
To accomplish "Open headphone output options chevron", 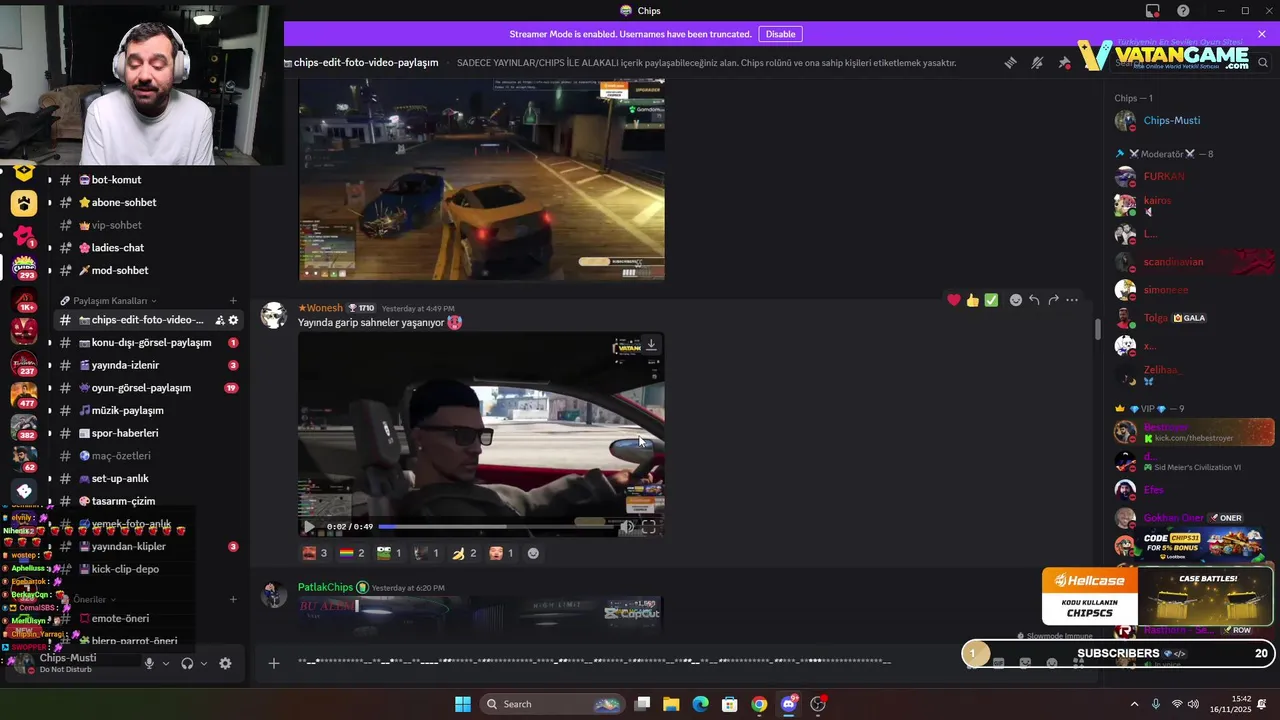I will (x=204, y=663).
